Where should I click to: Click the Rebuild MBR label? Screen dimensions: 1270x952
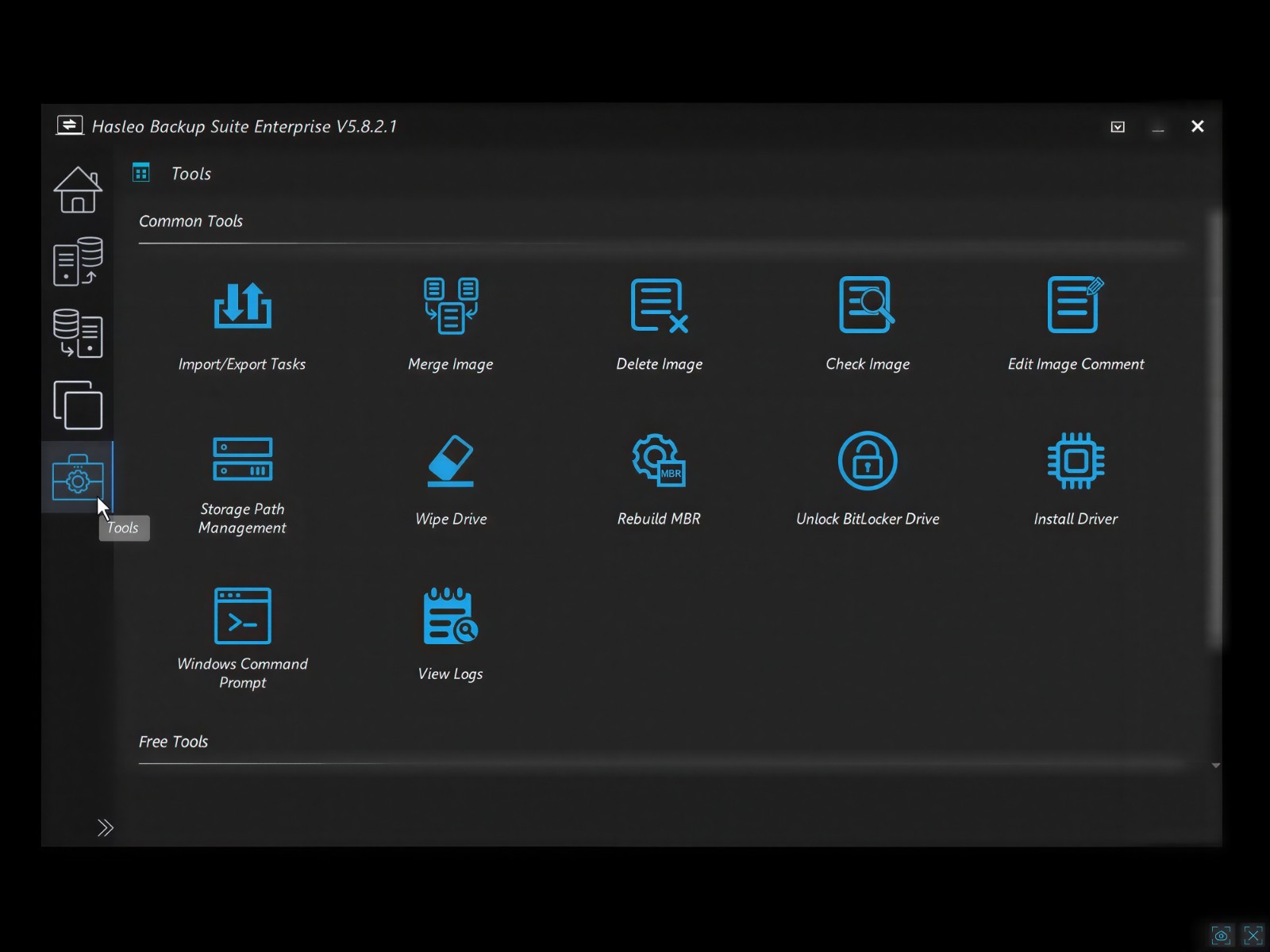[x=659, y=519]
